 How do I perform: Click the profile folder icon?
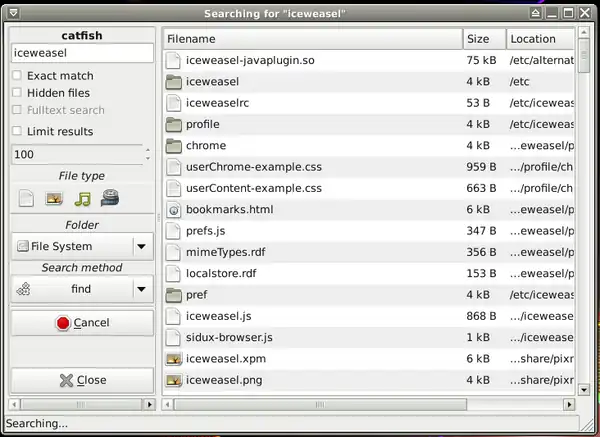click(x=174, y=125)
